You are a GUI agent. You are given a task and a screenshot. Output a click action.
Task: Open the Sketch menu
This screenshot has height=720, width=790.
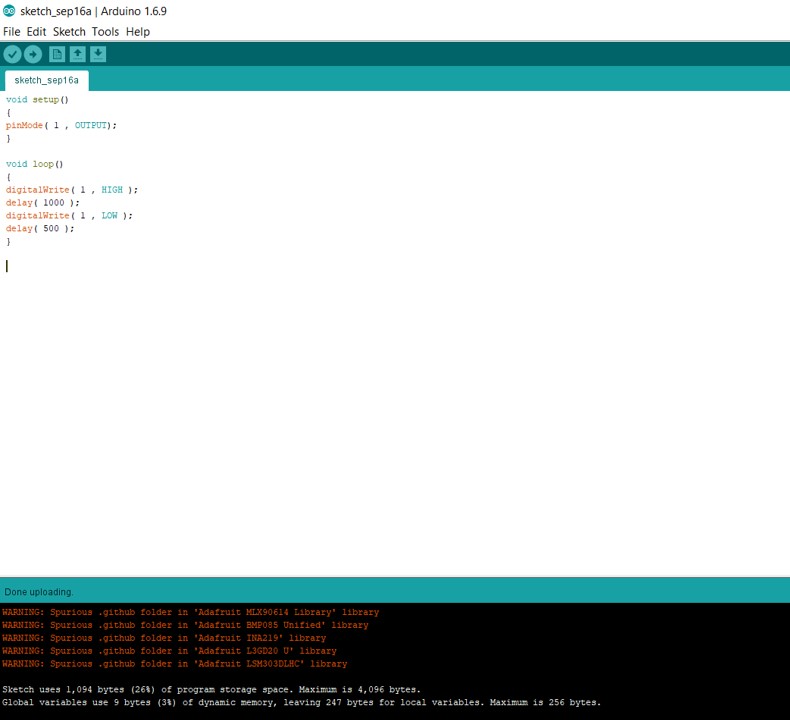pos(69,32)
